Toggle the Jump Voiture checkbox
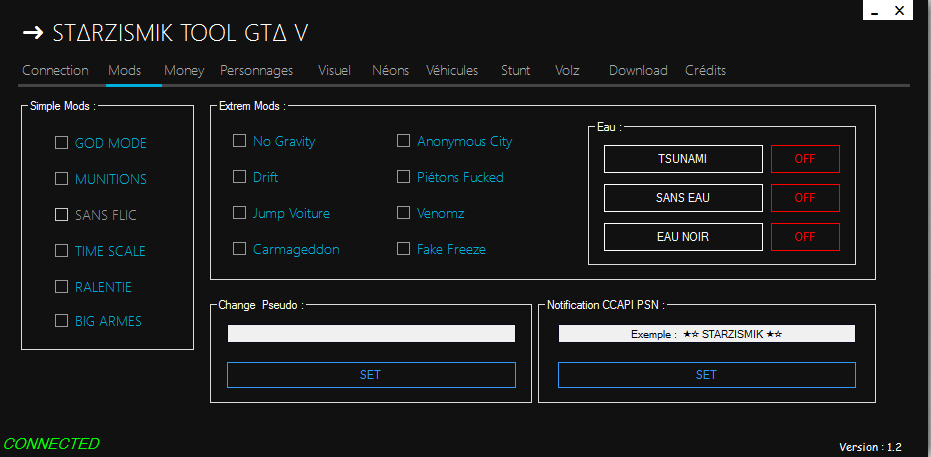Image resolution: width=931 pixels, height=457 pixels. tap(239, 212)
